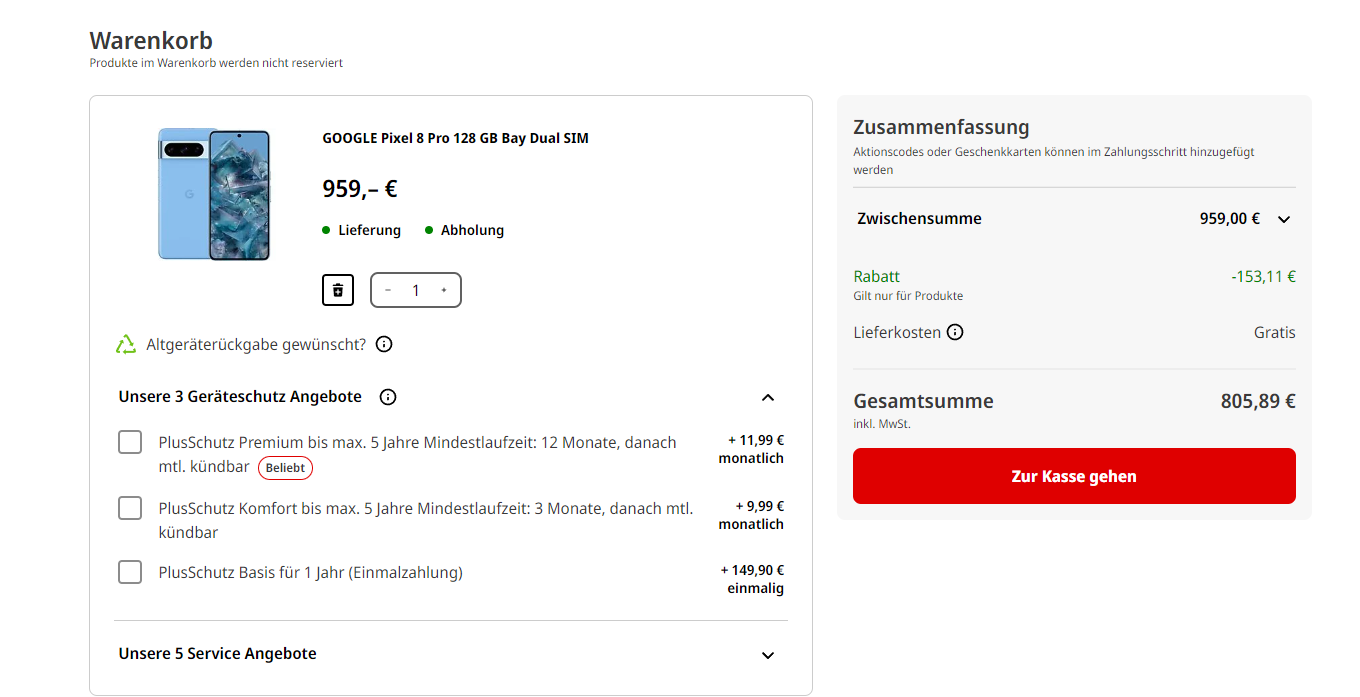Open info icon next to Altgeräterückgabe gewünscht
The height and width of the screenshot is (697, 1360).
[x=384, y=344]
